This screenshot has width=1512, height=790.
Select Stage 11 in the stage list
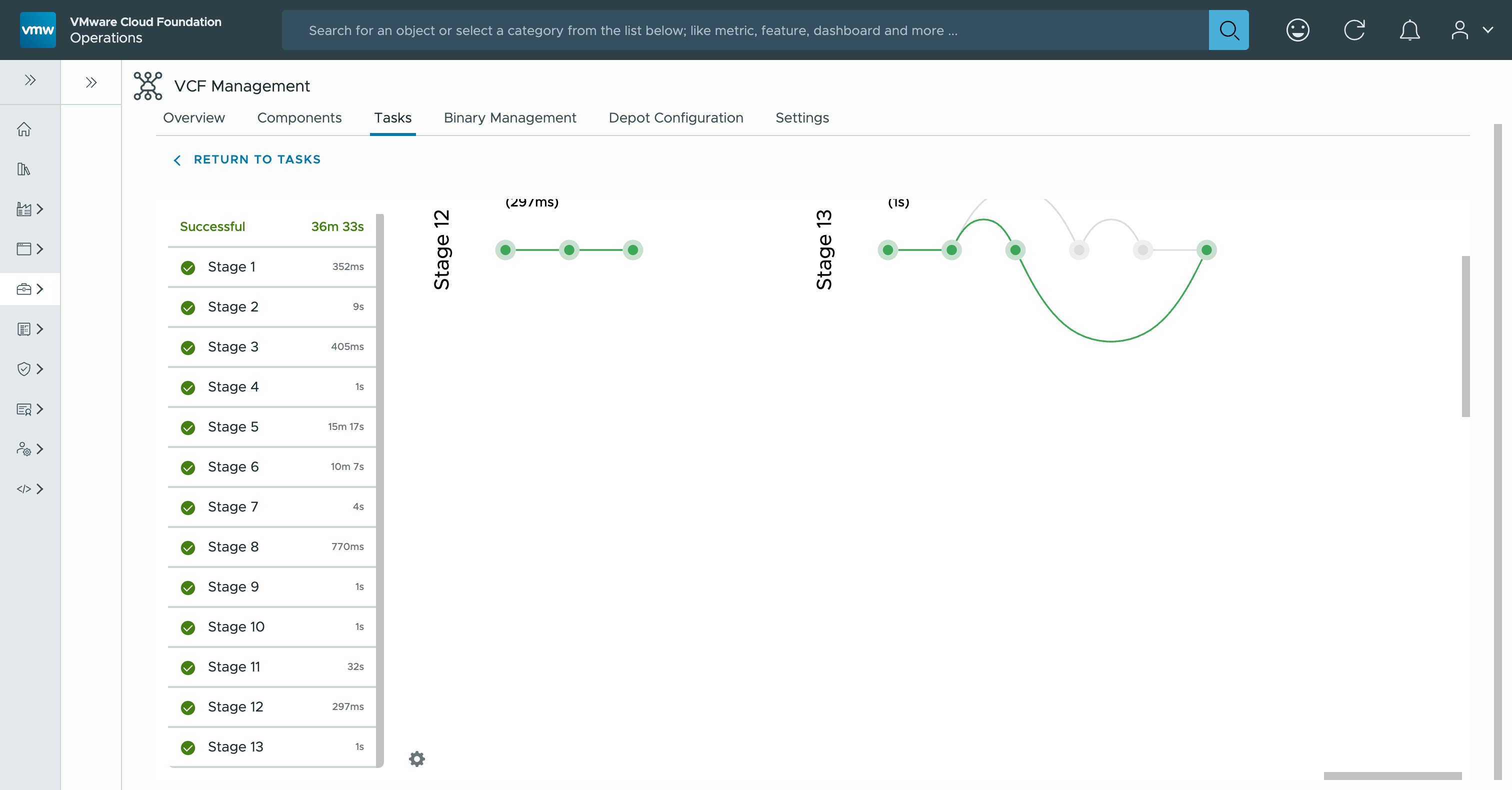[x=272, y=666]
